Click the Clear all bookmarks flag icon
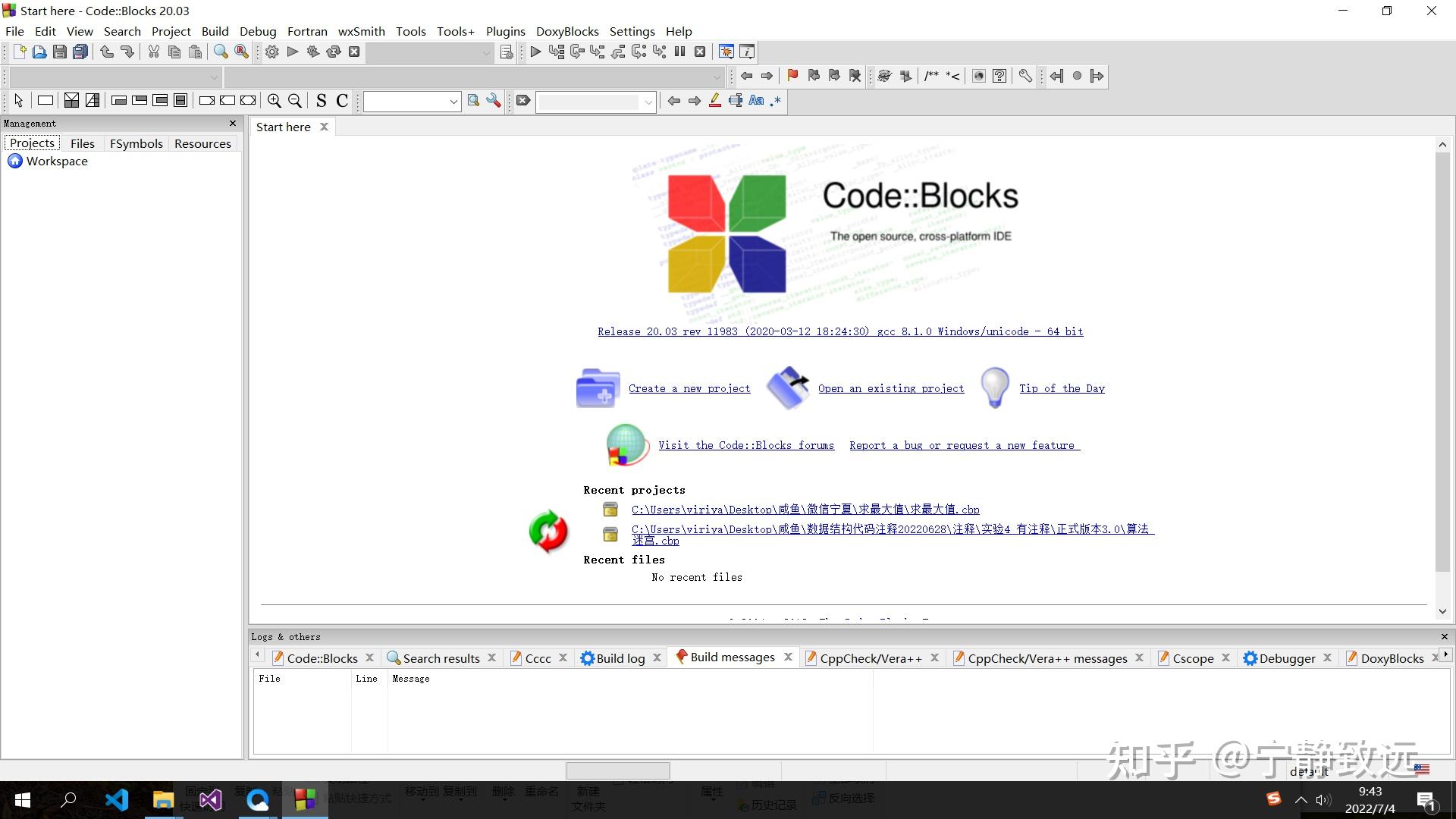This screenshot has height=819, width=1456. click(x=855, y=76)
